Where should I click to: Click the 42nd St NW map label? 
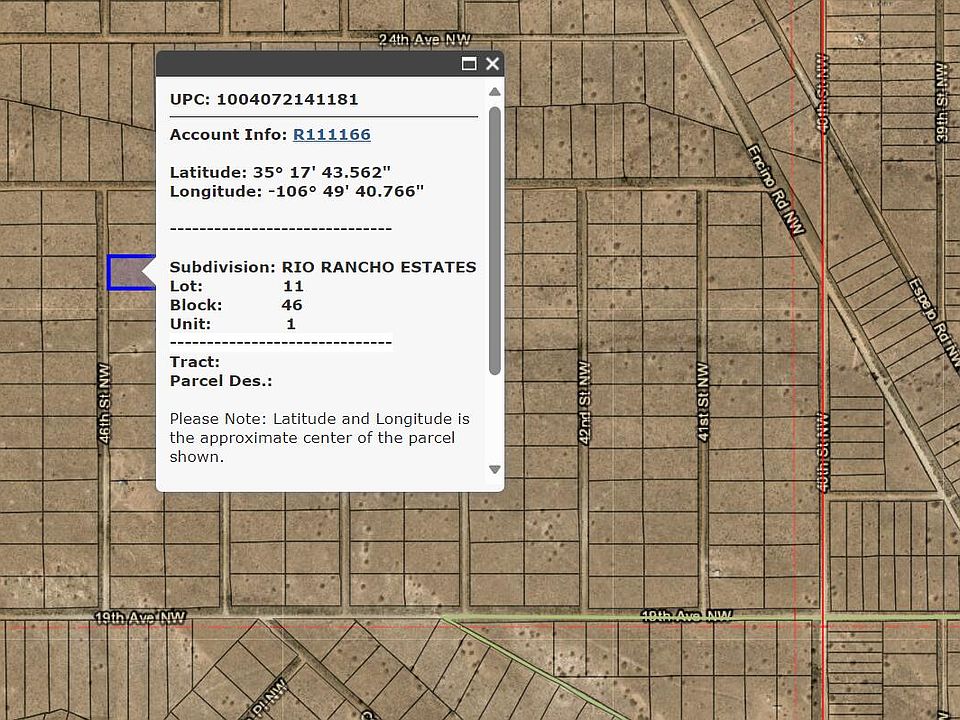(585, 402)
